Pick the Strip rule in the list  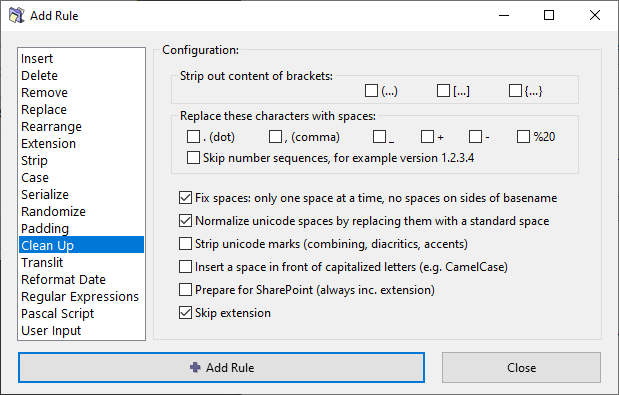(x=81, y=160)
